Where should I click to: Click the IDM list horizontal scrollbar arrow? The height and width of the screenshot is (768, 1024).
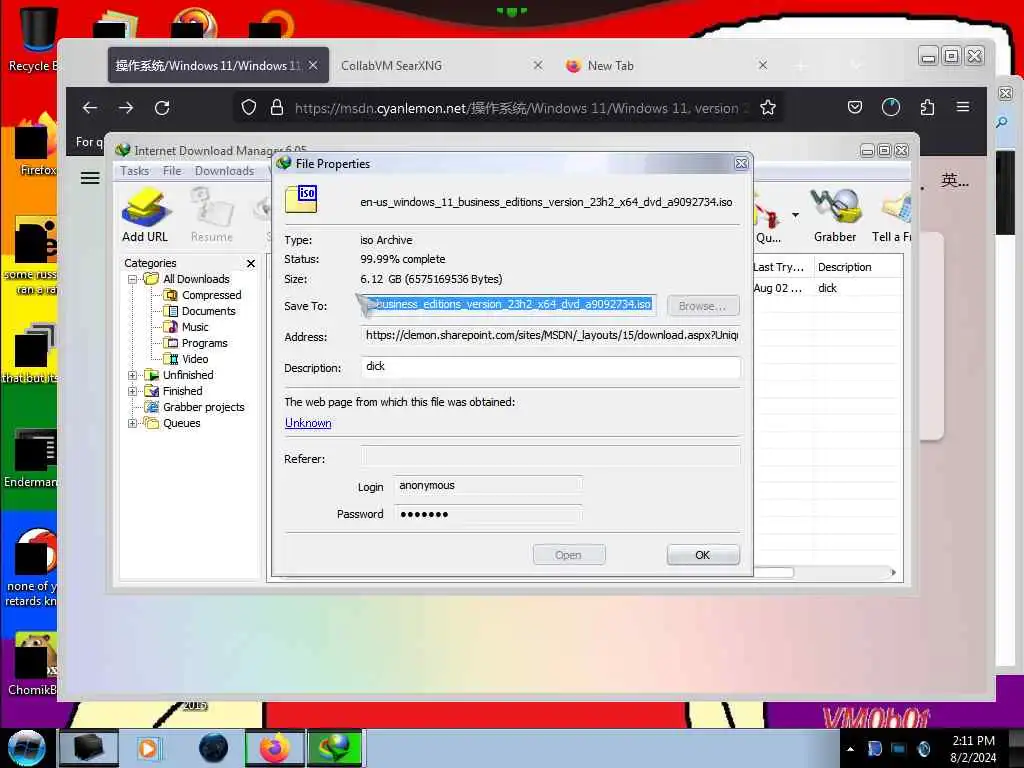893,573
